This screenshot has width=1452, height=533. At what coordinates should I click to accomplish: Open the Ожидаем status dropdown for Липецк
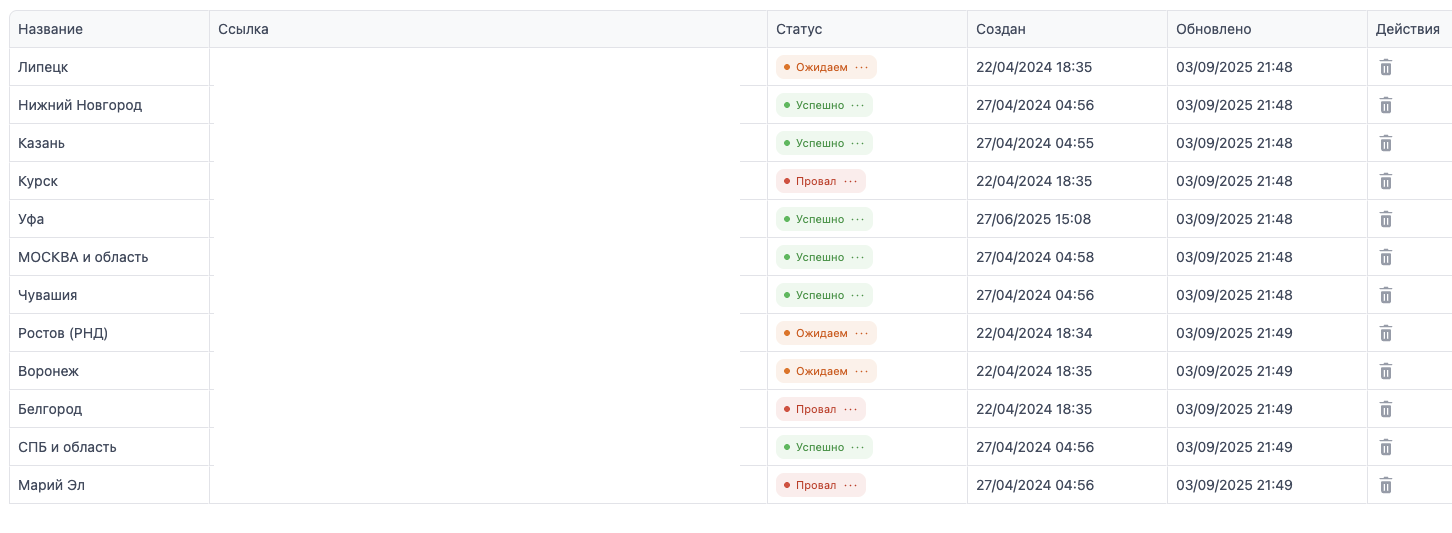861,67
